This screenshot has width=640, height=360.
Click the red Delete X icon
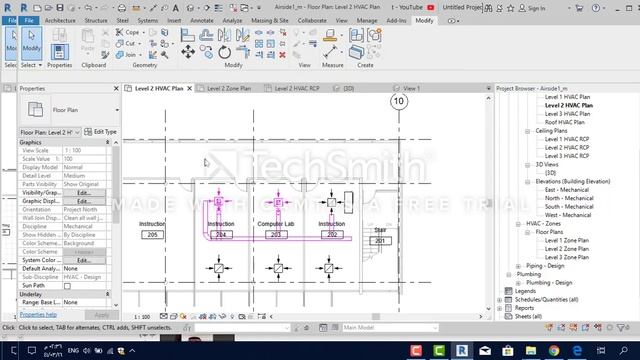click(x=282, y=55)
